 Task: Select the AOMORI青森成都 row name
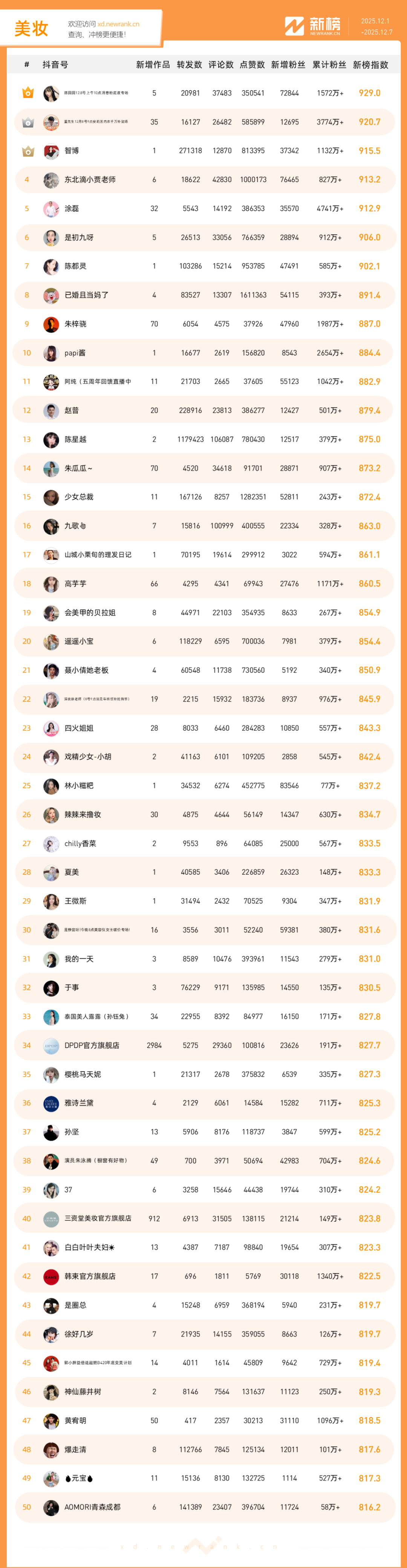pyautogui.click(x=92, y=1507)
